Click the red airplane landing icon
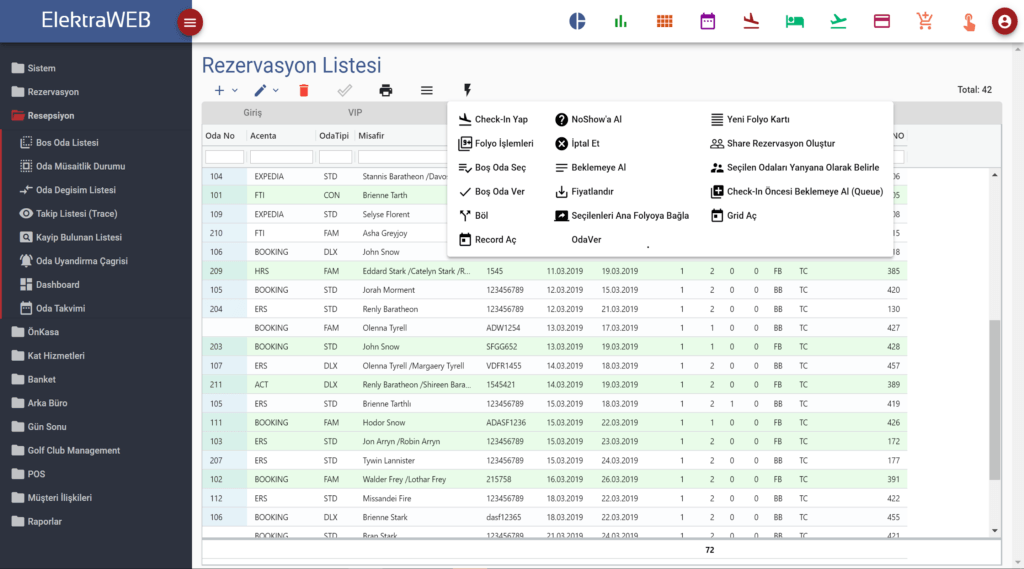The width and height of the screenshot is (1024, 569). (x=751, y=21)
